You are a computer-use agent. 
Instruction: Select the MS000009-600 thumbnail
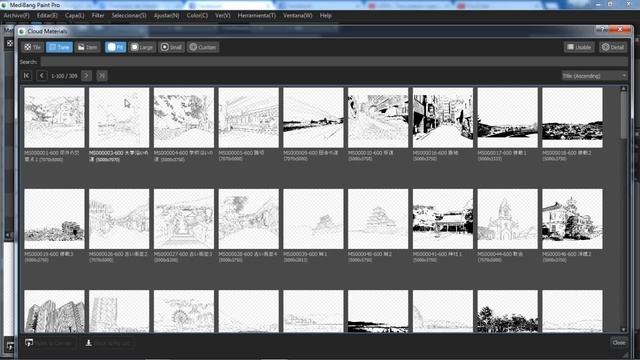coord(313,118)
